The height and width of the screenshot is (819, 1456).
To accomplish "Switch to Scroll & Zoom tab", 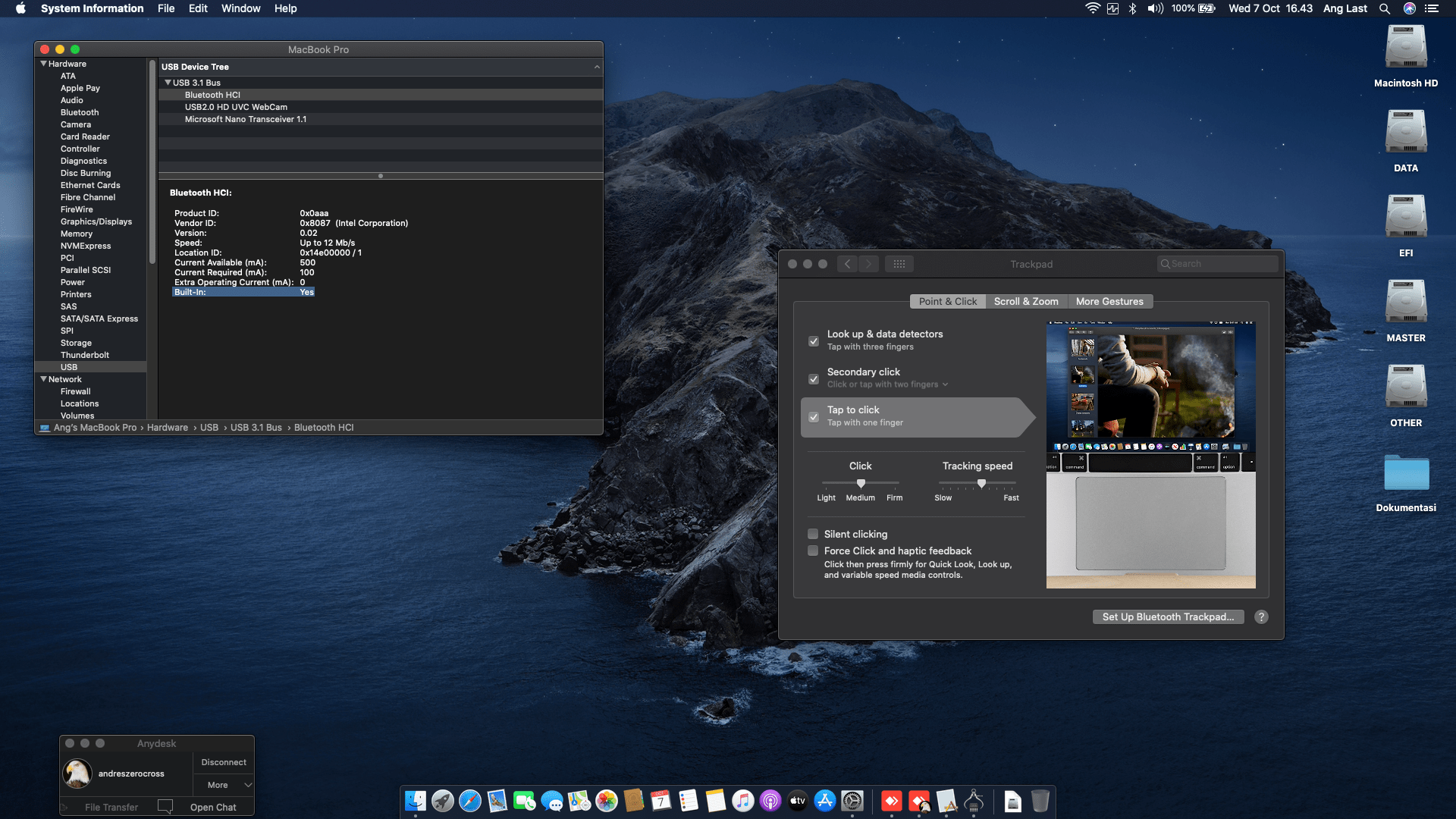I will click(1026, 301).
